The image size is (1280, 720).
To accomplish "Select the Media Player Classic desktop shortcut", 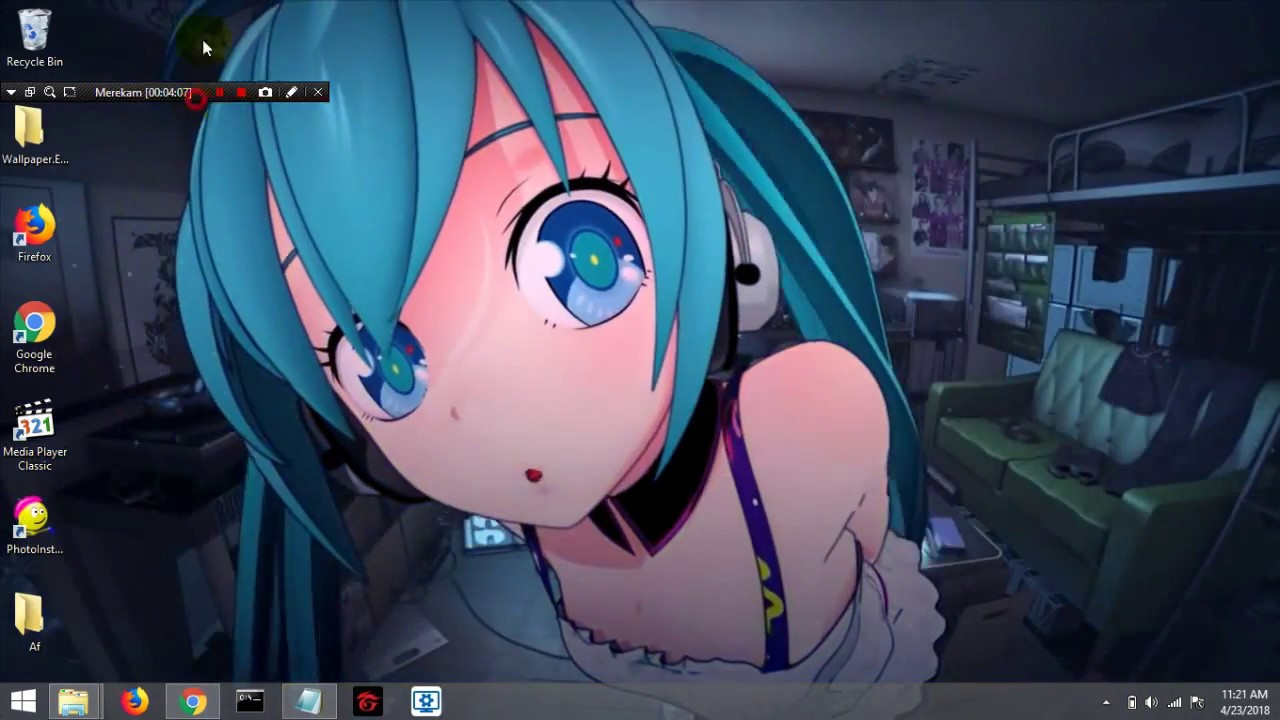I will (x=34, y=436).
